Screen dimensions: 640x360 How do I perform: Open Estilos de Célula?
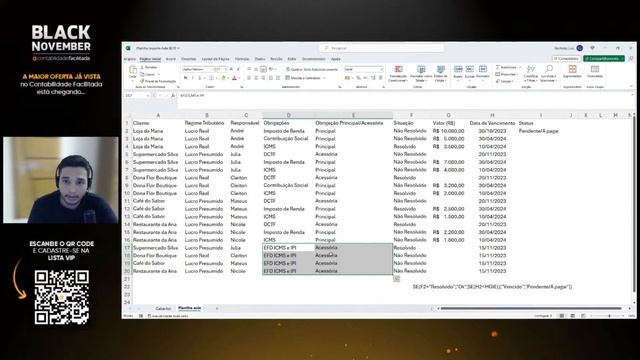[440, 73]
